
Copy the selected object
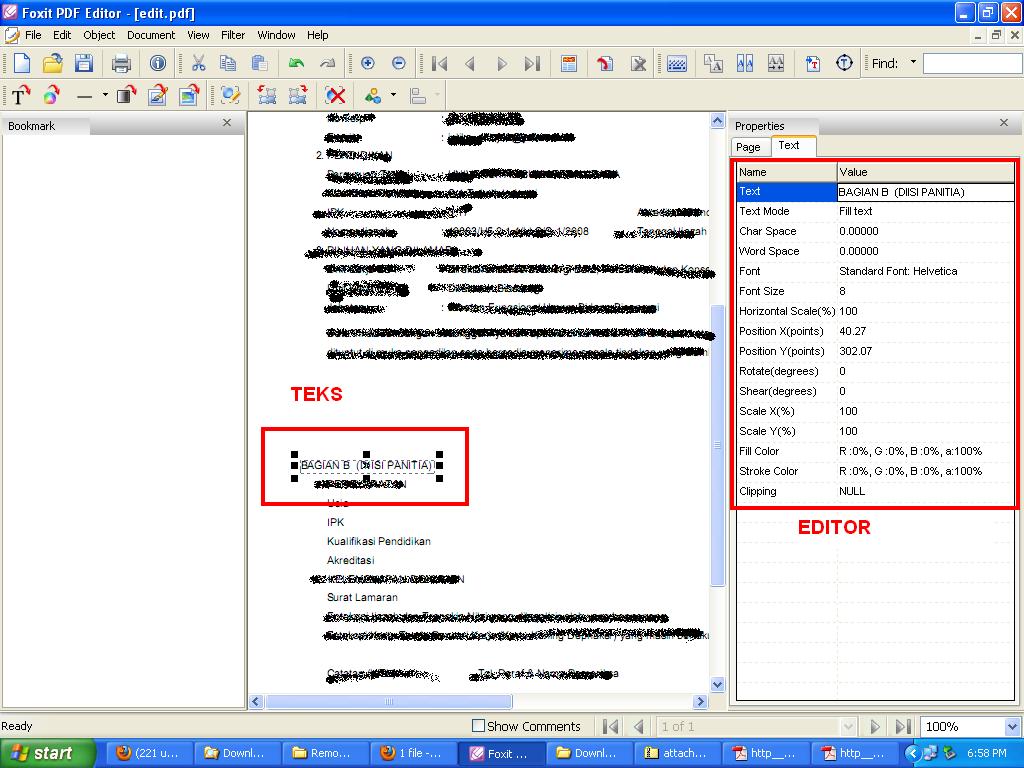(x=229, y=63)
